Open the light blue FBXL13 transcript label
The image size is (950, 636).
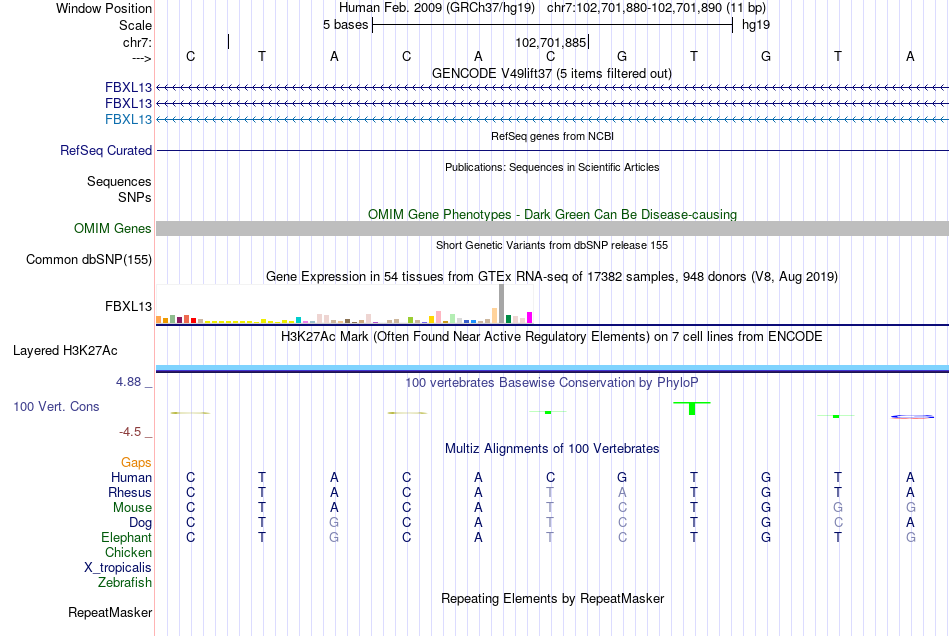pyautogui.click(x=128, y=119)
